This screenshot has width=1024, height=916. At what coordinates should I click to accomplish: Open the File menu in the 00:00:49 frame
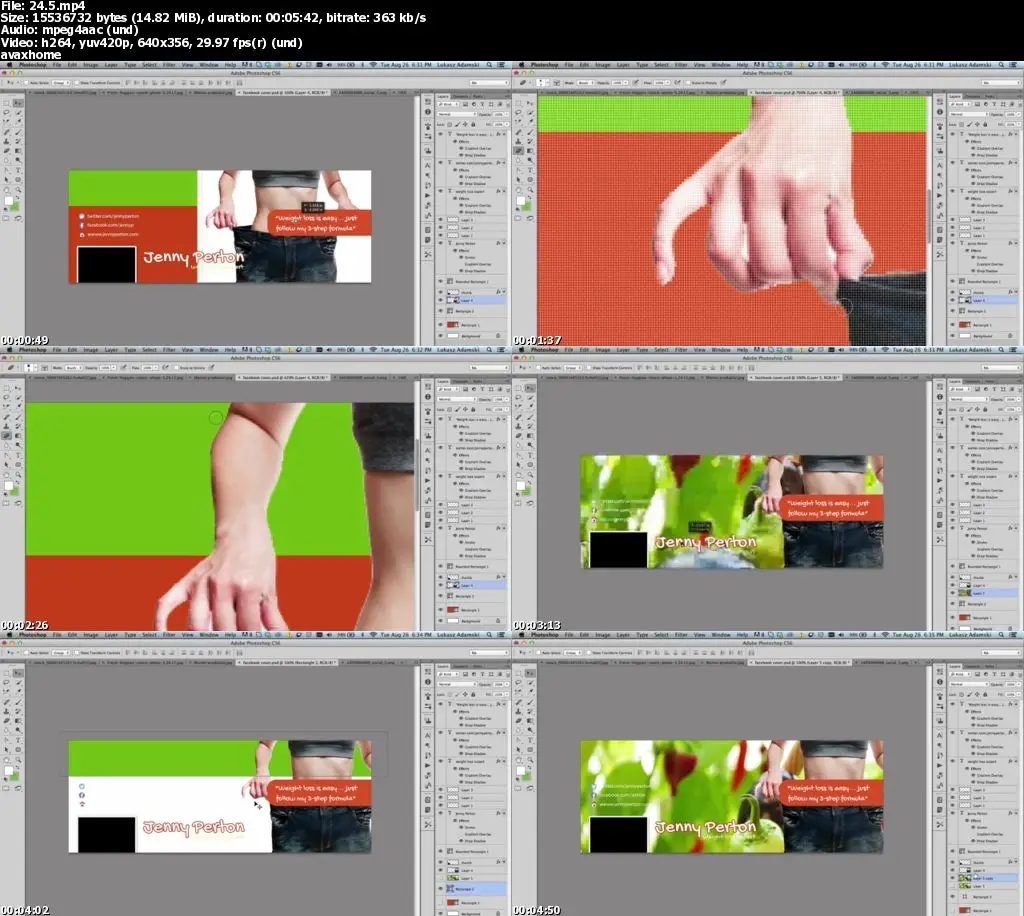(57, 65)
